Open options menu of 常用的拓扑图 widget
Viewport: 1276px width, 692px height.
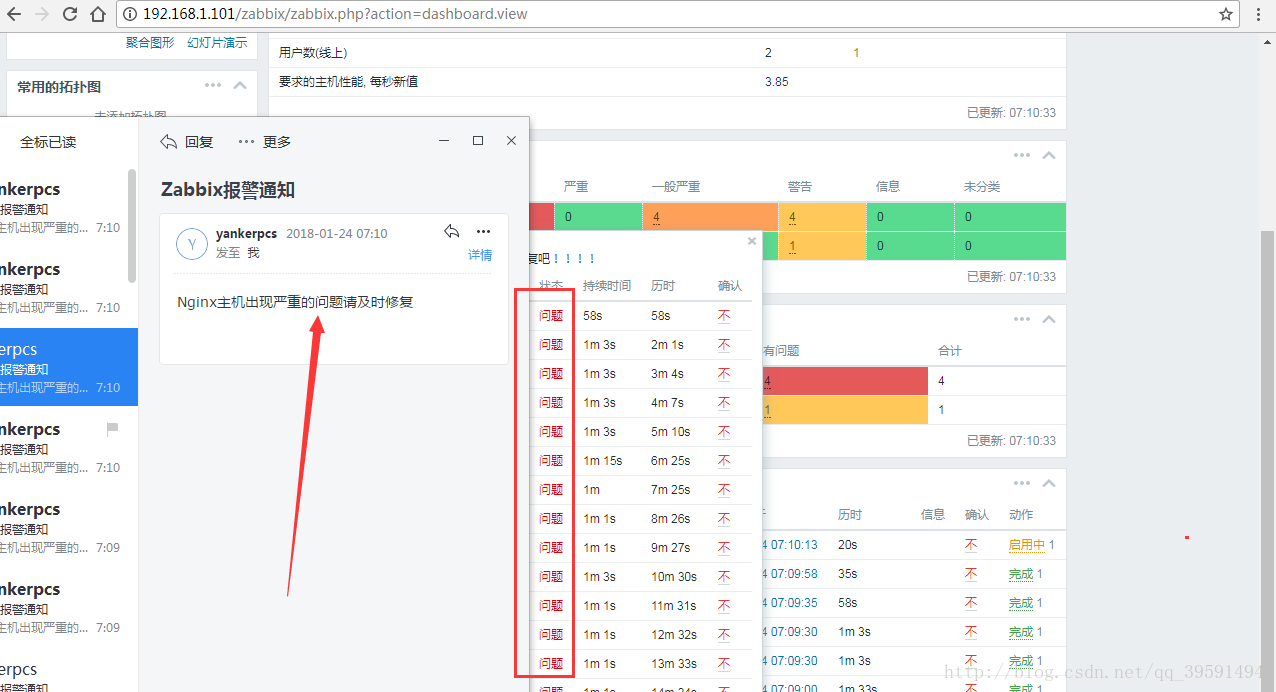pyautogui.click(x=213, y=86)
